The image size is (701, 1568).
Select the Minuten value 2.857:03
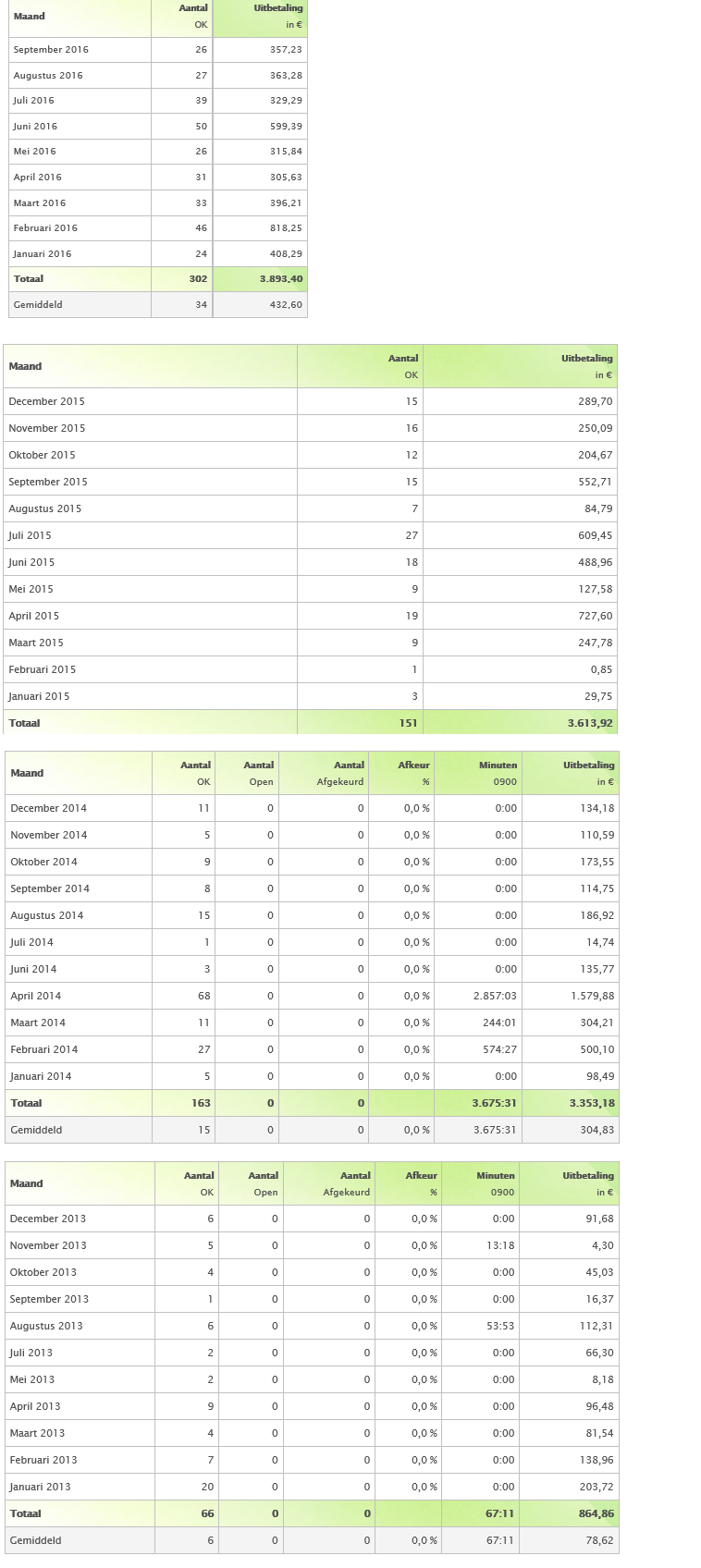(495, 997)
